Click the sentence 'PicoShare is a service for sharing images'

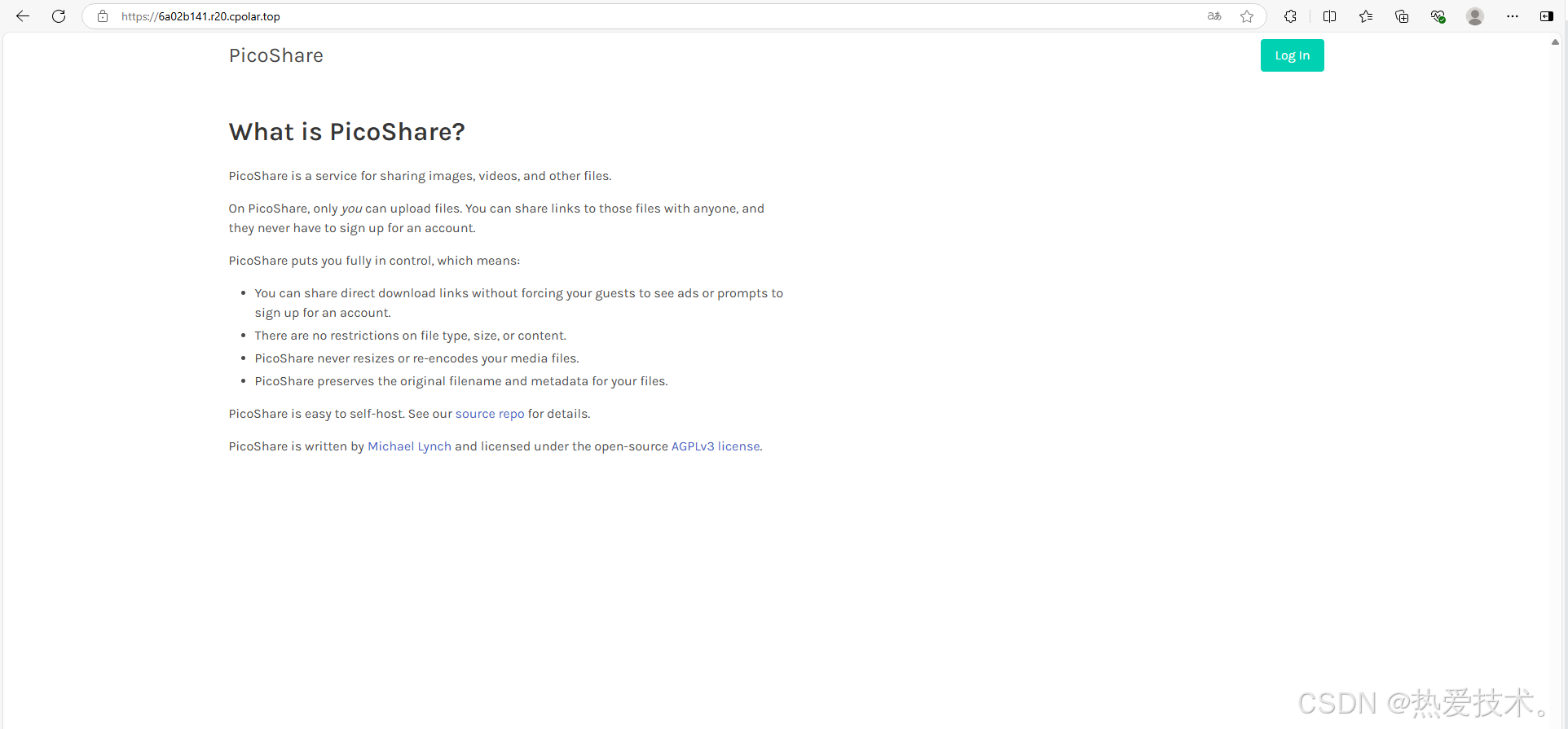[420, 176]
